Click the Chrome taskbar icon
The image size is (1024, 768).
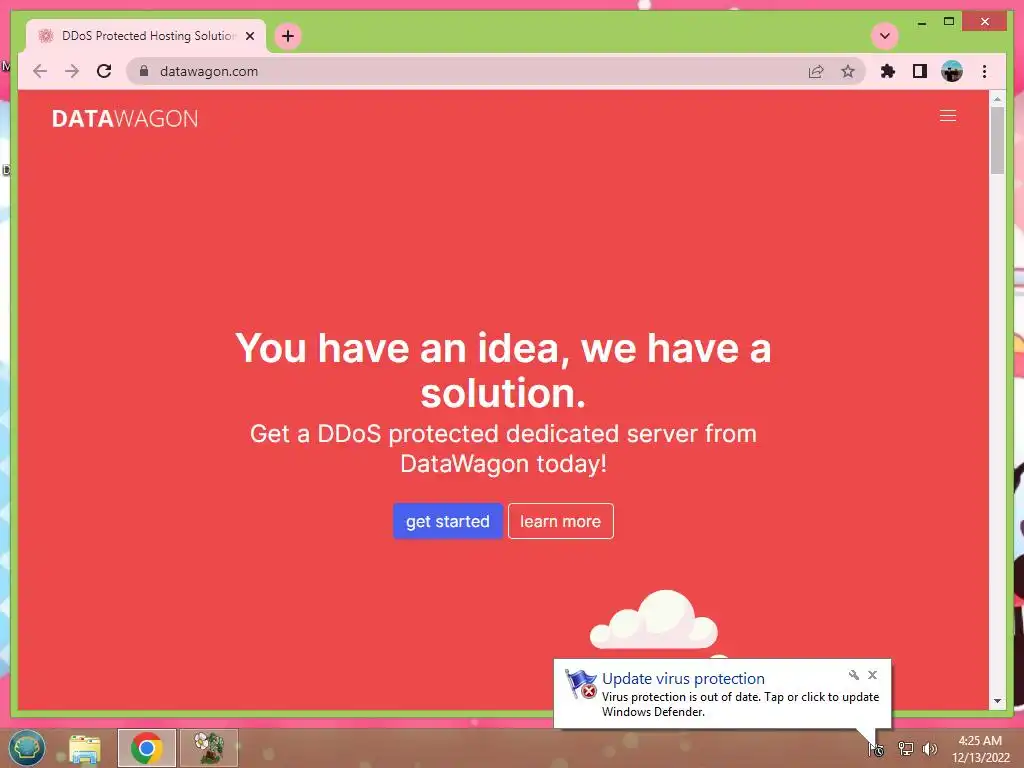point(147,748)
